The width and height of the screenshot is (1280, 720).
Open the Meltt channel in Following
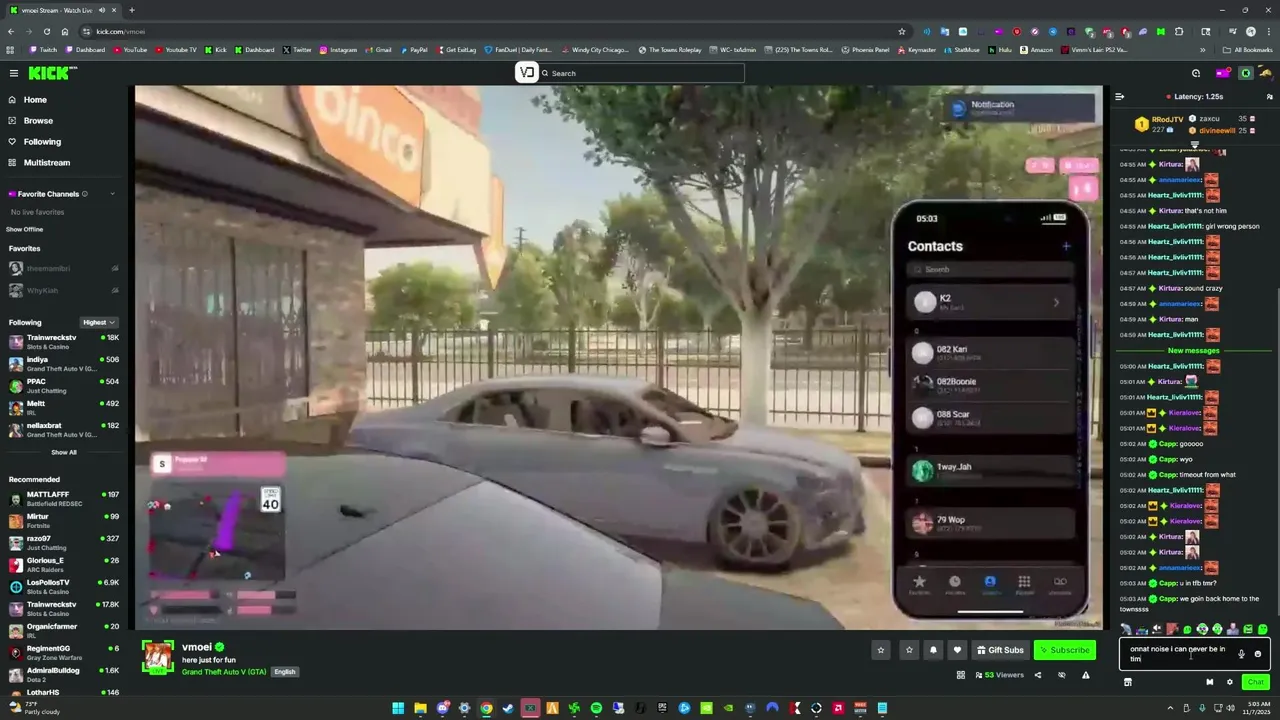pyautogui.click(x=62, y=408)
